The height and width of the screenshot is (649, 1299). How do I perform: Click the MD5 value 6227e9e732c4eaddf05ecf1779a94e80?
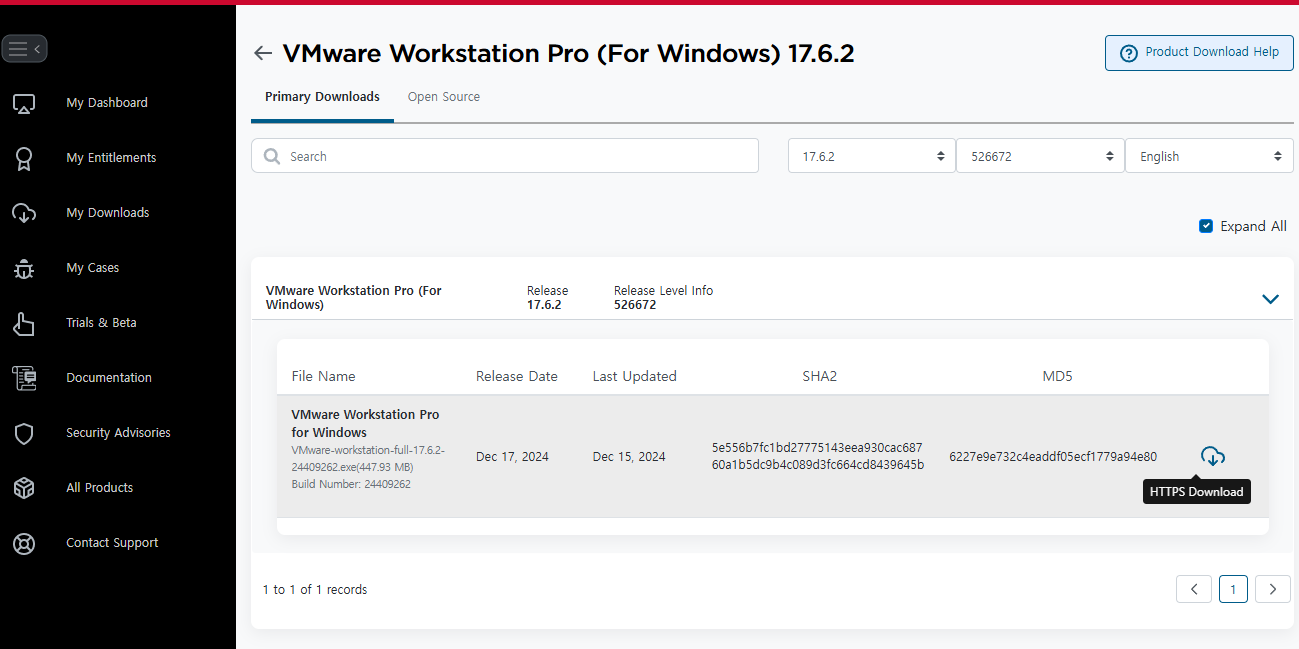point(1053,457)
